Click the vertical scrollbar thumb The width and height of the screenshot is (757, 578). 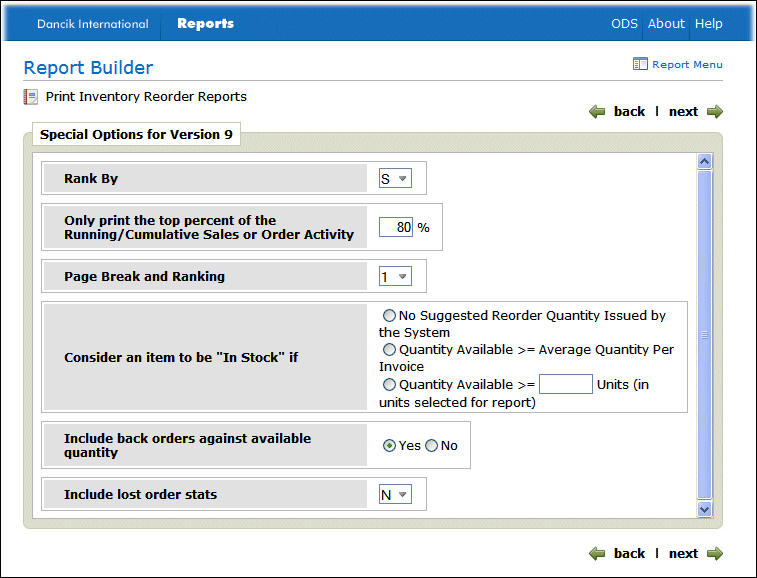click(704, 335)
